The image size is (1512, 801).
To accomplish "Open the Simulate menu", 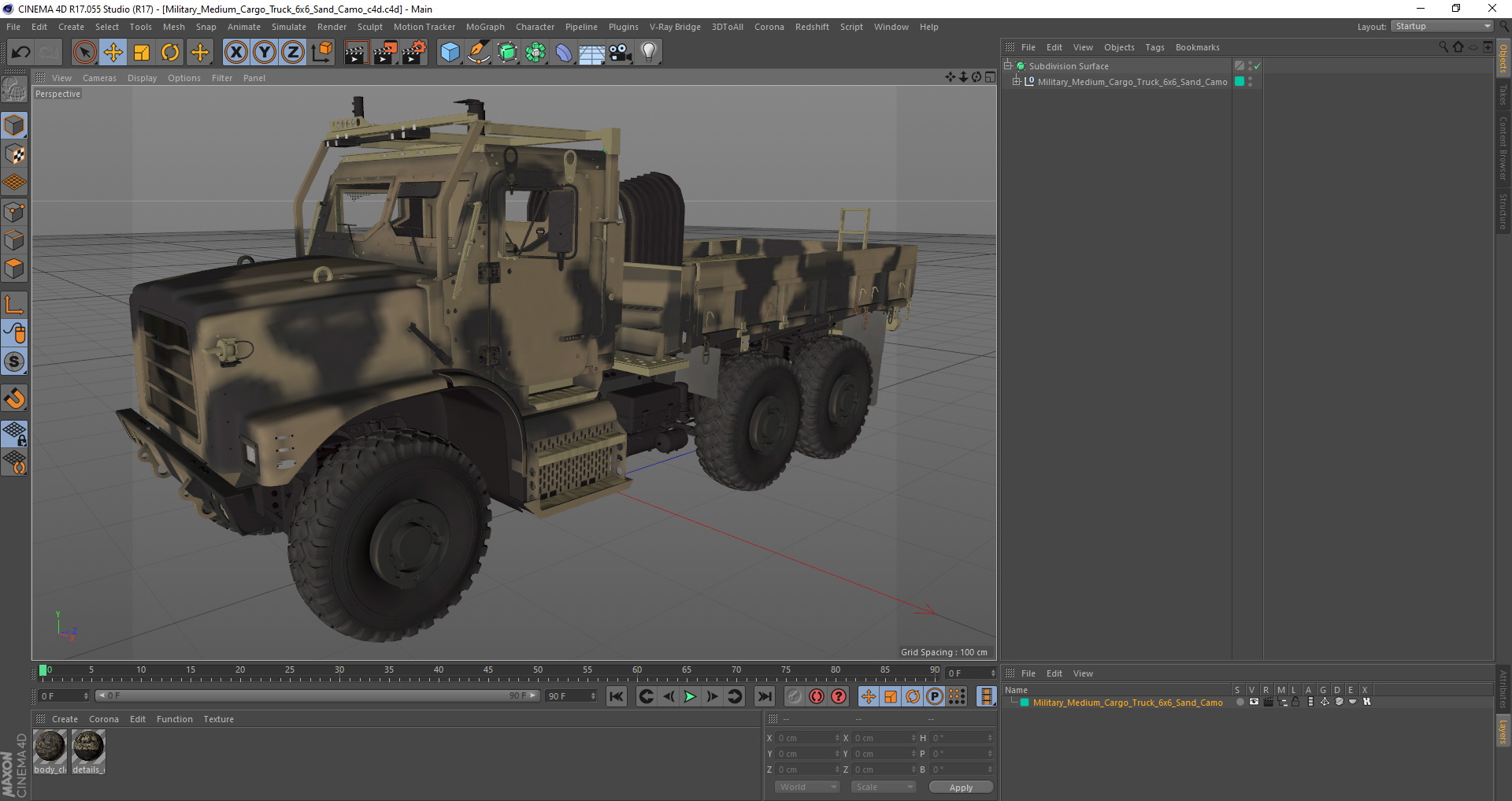I will click(x=289, y=27).
